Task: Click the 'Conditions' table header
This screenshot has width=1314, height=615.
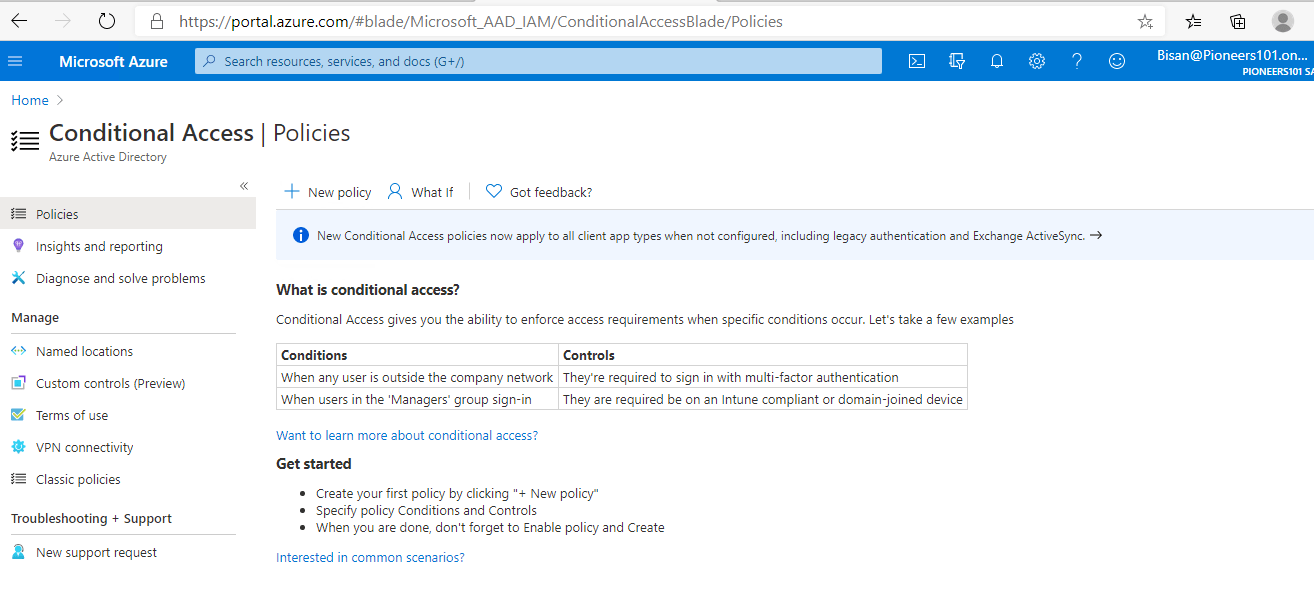Action: [x=314, y=355]
